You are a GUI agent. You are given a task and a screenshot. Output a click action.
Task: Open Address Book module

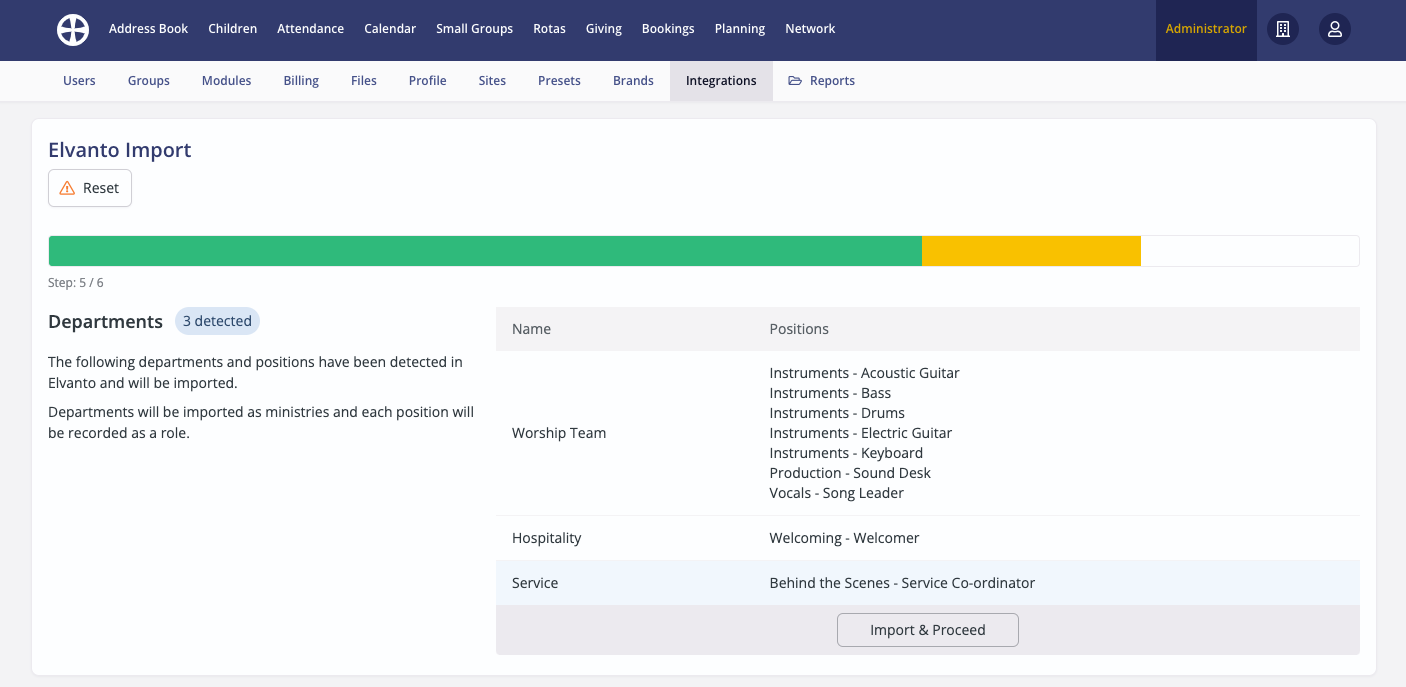(148, 29)
